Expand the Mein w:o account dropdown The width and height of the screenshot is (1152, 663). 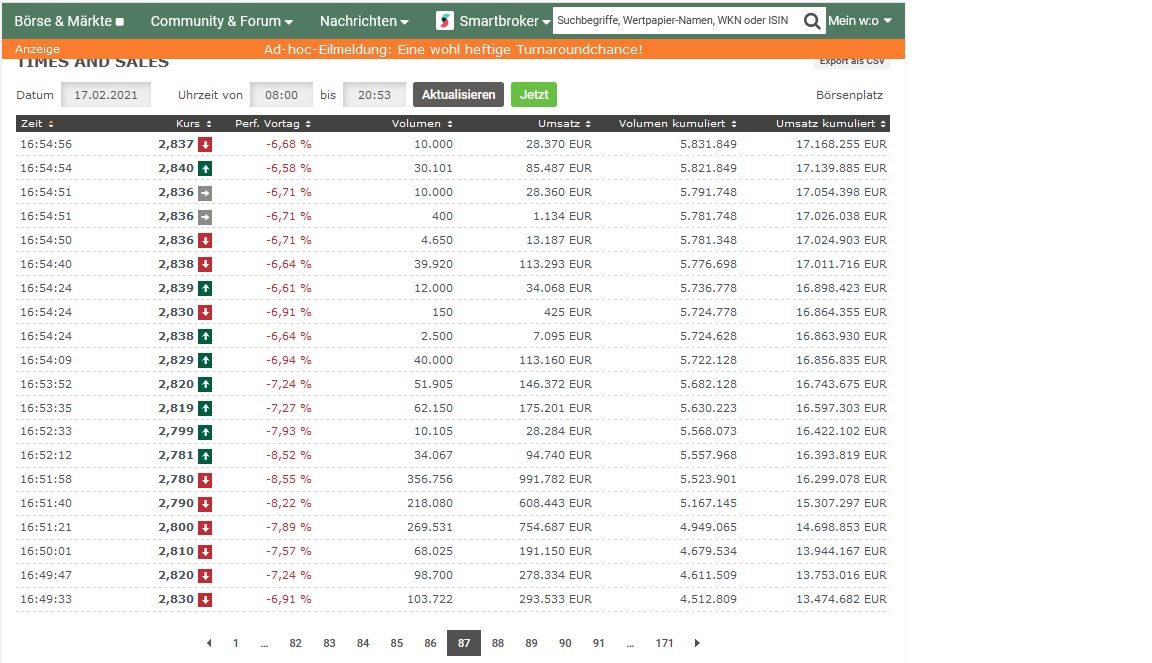pyautogui.click(x=859, y=21)
